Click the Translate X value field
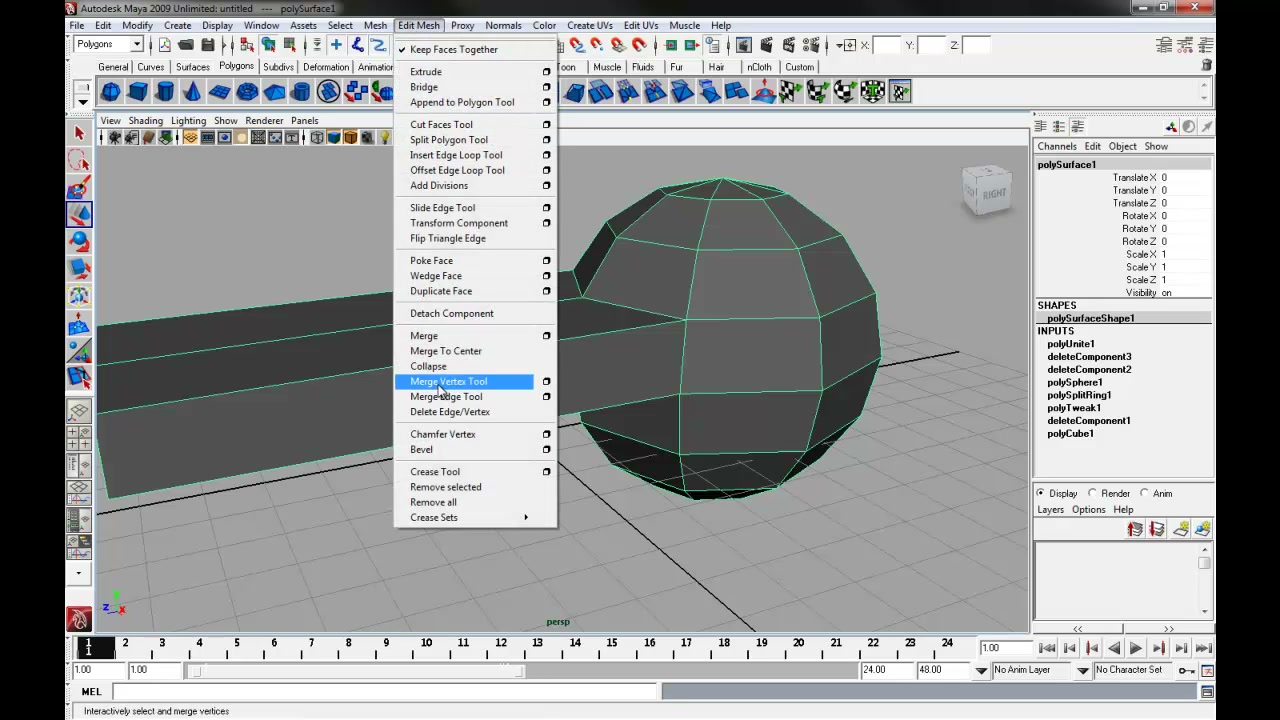 coord(1185,177)
